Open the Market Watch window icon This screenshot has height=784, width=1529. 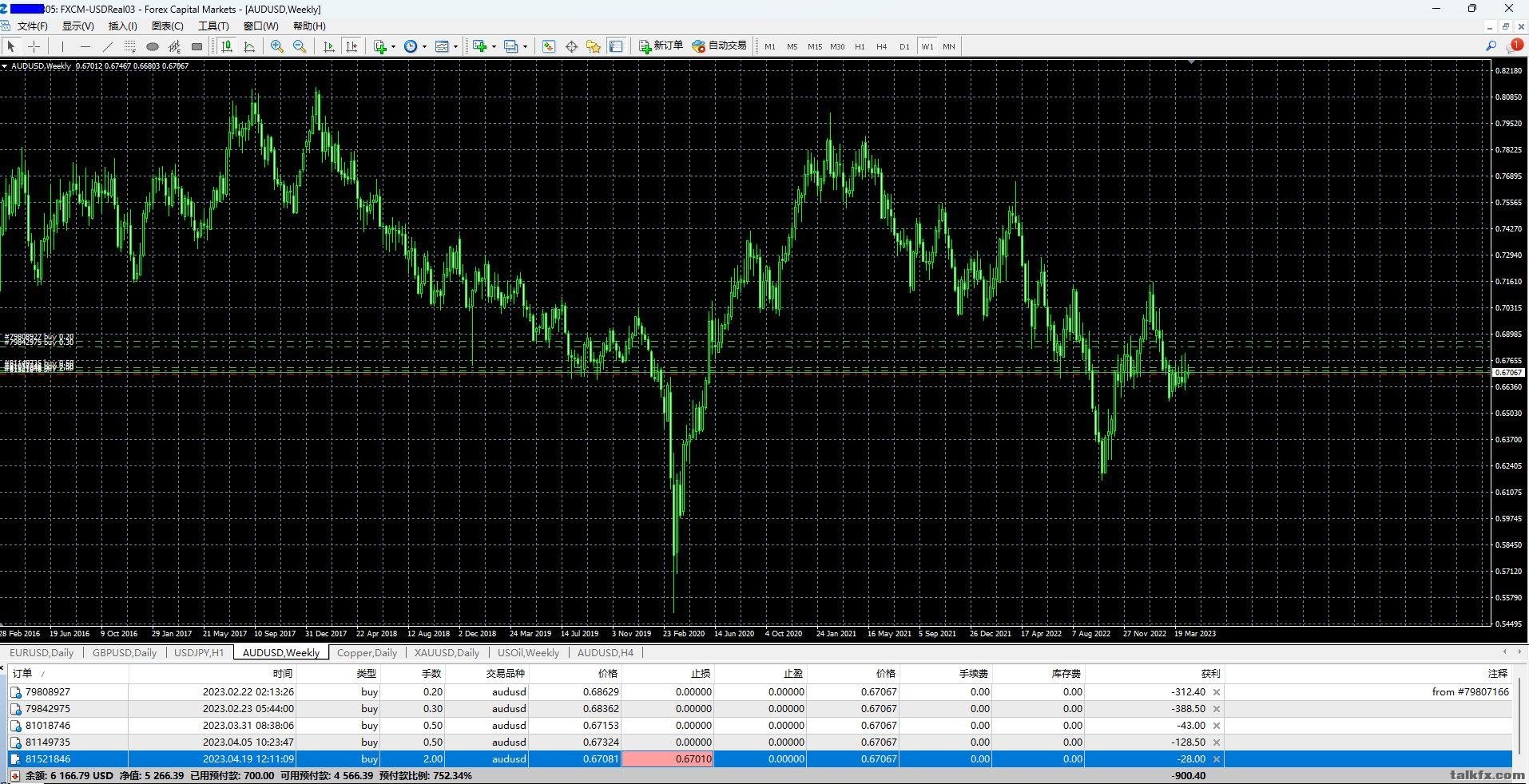(549, 46)
